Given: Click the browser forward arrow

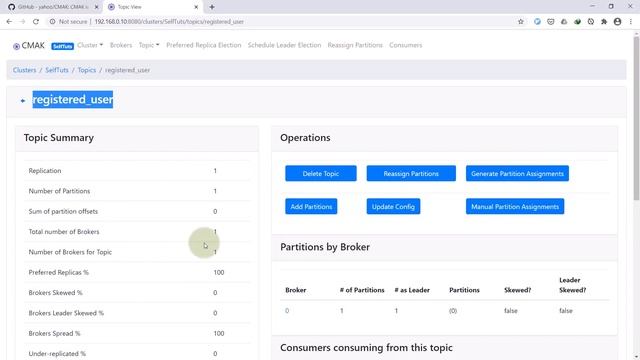Looking at the screenshot, I should tap(22, 22).
